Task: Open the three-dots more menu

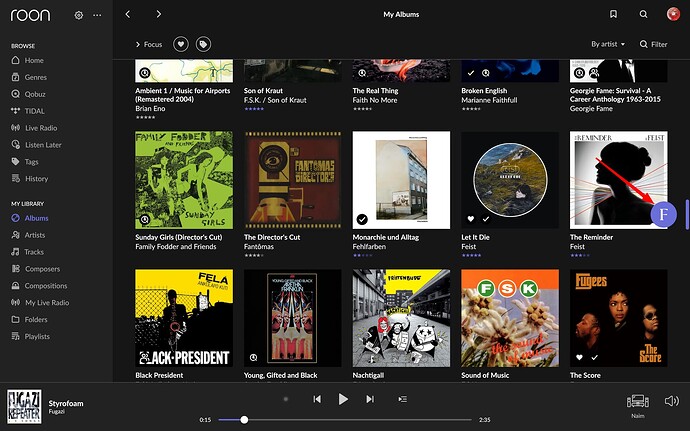Action: (x=97, y=15)
